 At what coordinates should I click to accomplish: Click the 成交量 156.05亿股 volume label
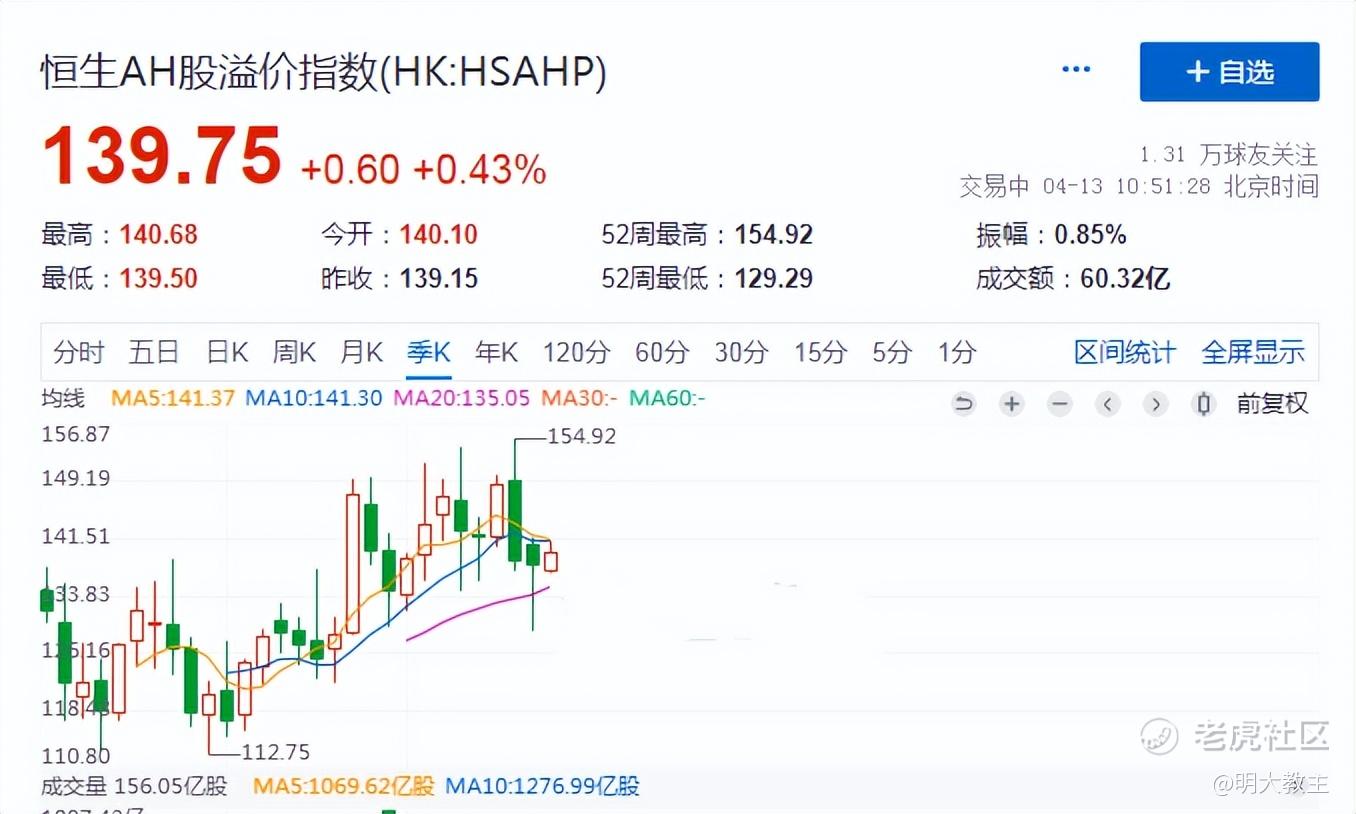point(134,786)
